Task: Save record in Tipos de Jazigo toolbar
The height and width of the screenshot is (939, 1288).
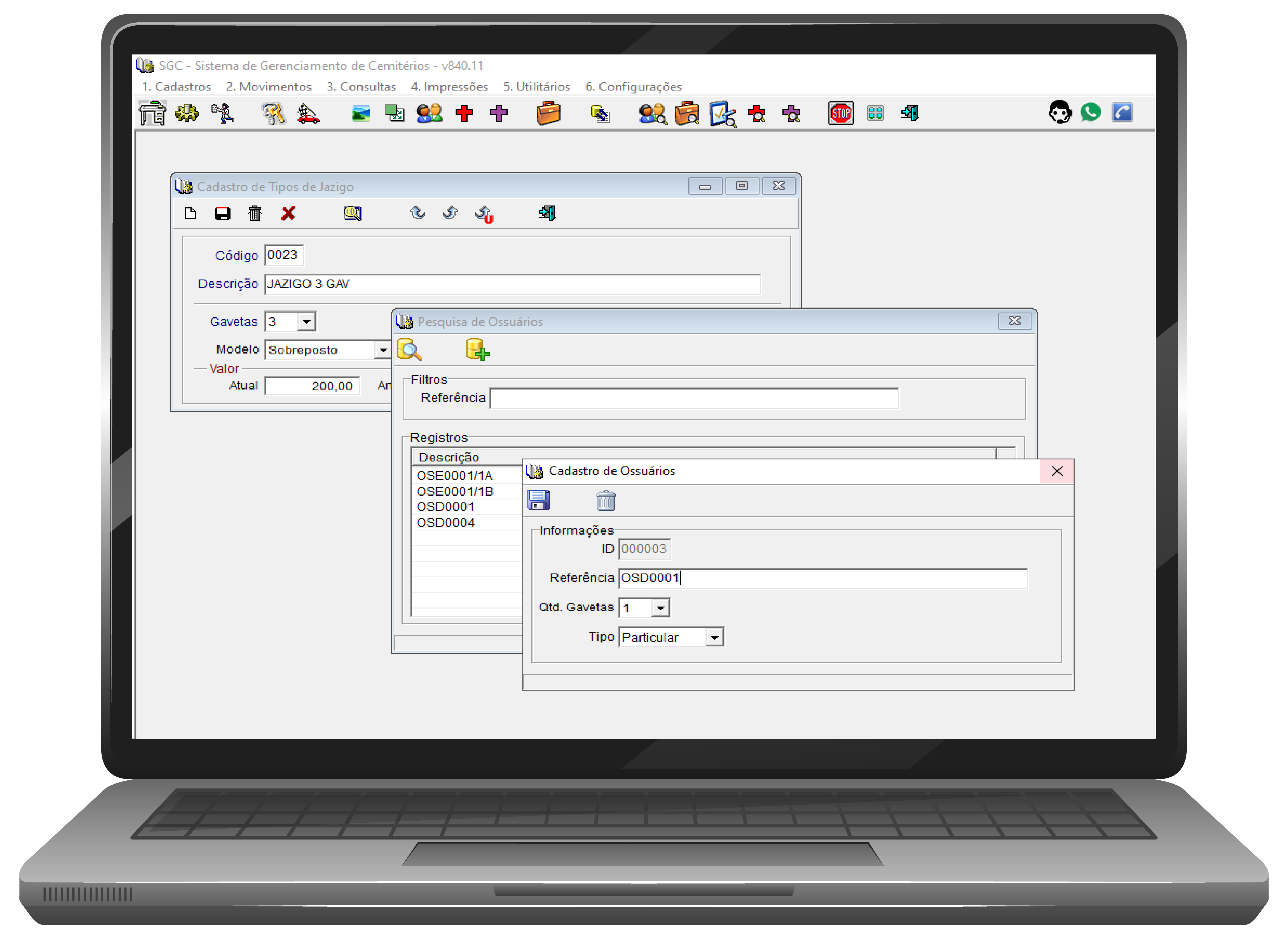Action: coord(223,214)
